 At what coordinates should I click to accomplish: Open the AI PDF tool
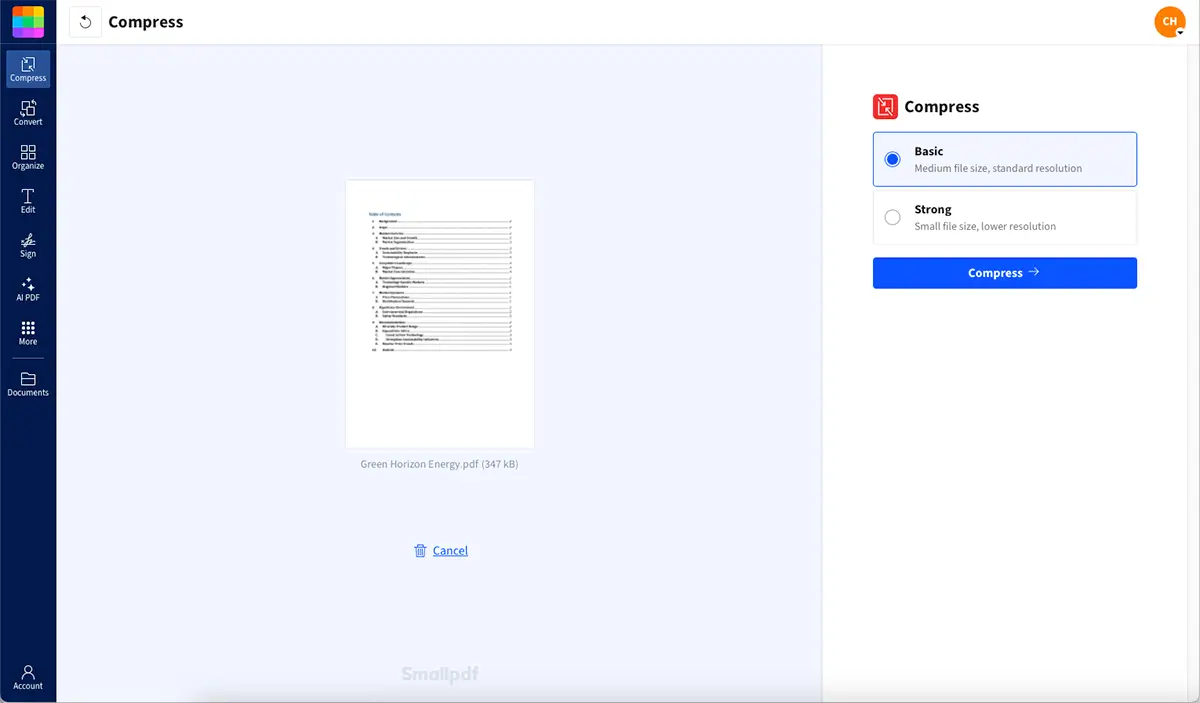pos(27,289)
